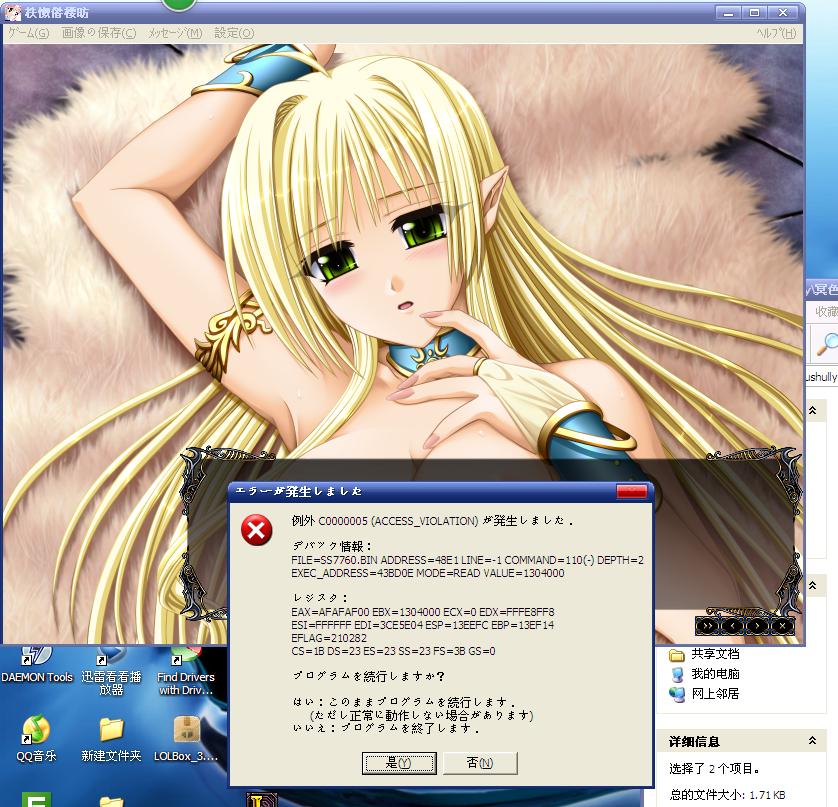Open 迅雷看看播放器 desktop shortcut
This screenshot has width=838, height=807.
coord(111,671)
